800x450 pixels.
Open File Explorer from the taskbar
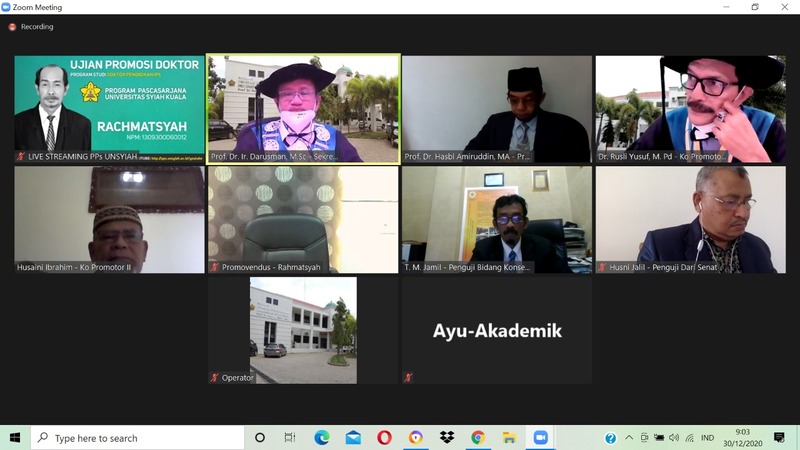click(509, 438)
